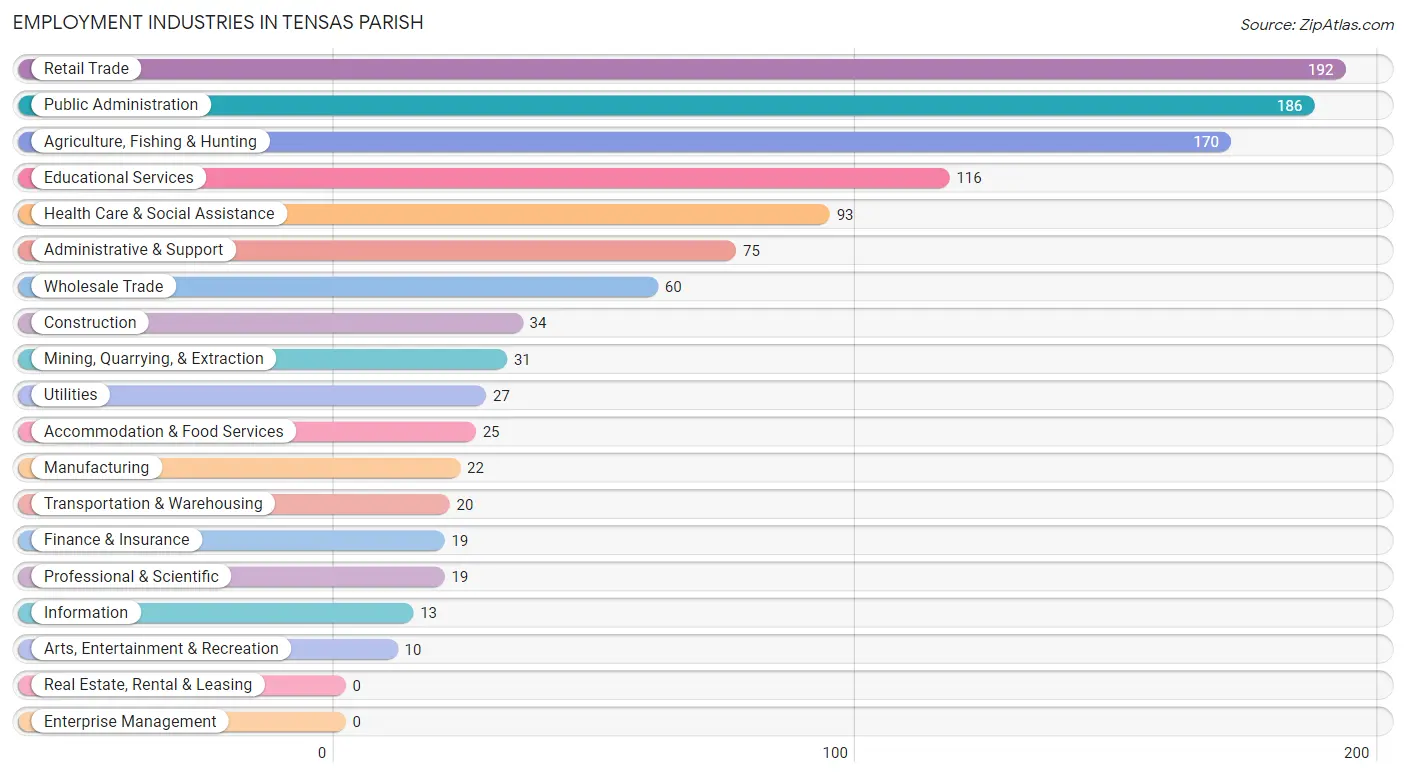Click the Transportation & Warehousing label

153,504
